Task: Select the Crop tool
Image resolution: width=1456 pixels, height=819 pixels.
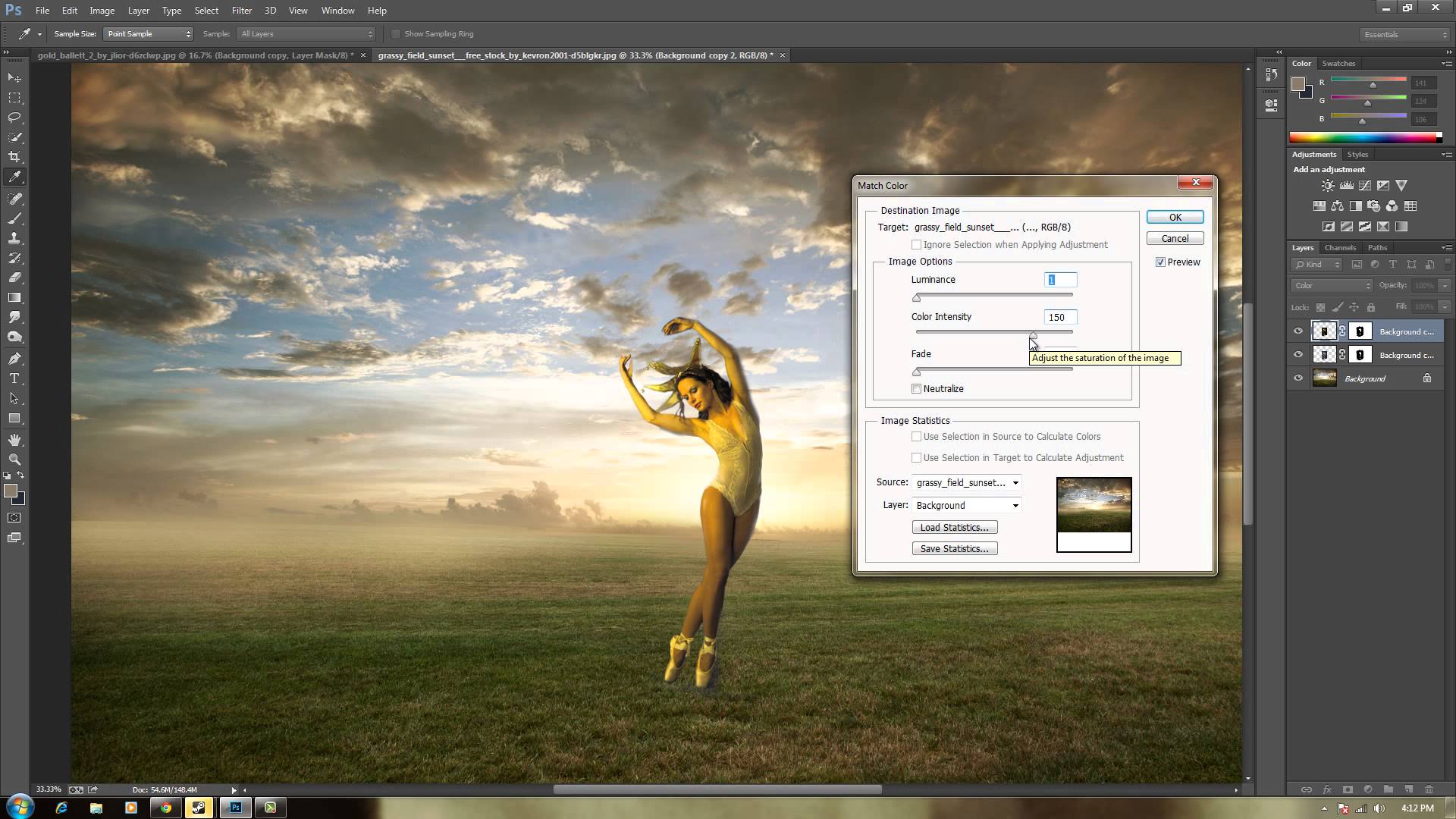Action: coord(14,157)
